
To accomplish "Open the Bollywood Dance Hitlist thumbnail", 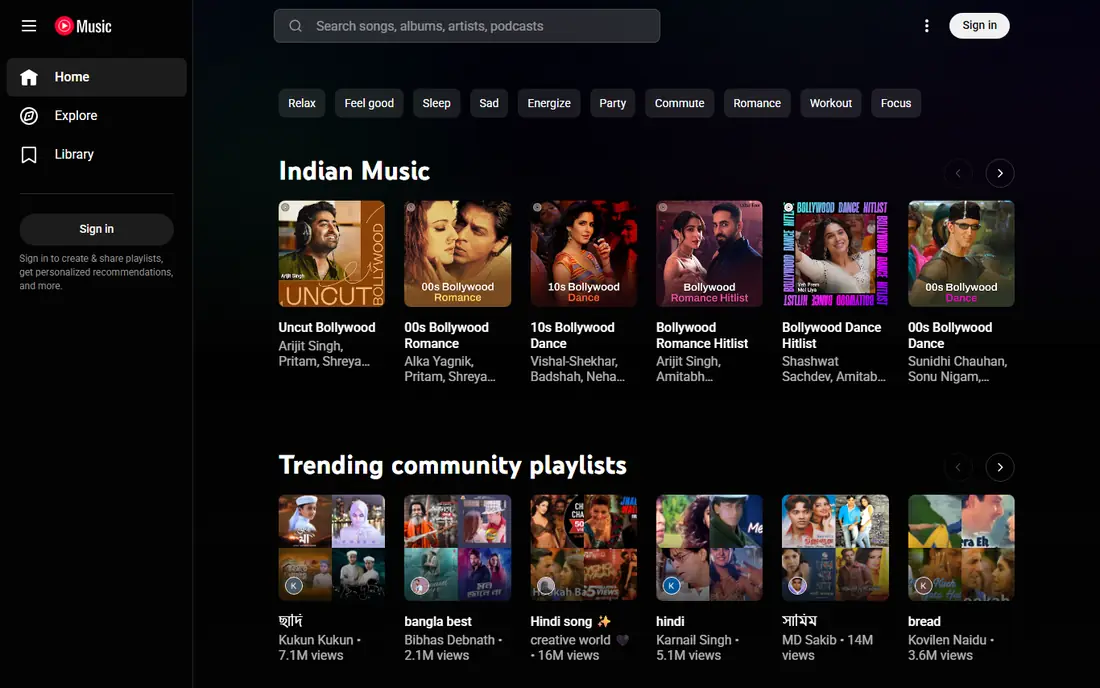I will [x=836, y=254].
